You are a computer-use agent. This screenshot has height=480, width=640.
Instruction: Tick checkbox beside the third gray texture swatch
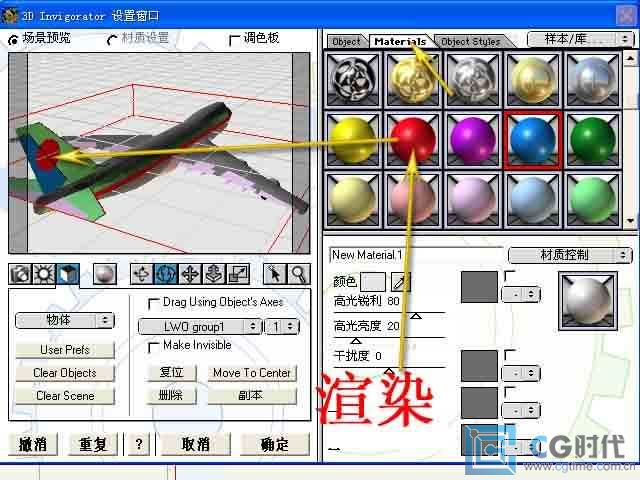(x=510, y=392)
